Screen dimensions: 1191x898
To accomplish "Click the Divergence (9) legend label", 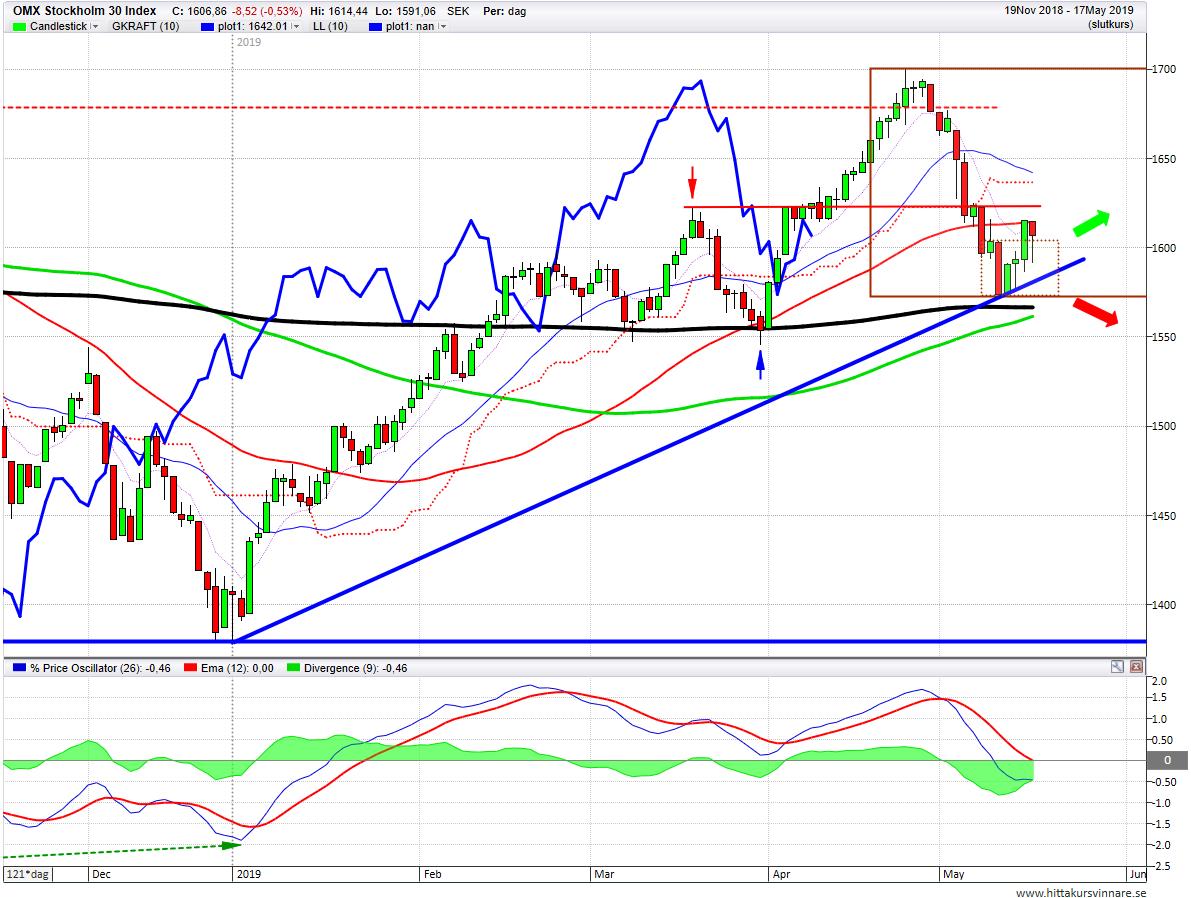I will click(x=355, y=669).
